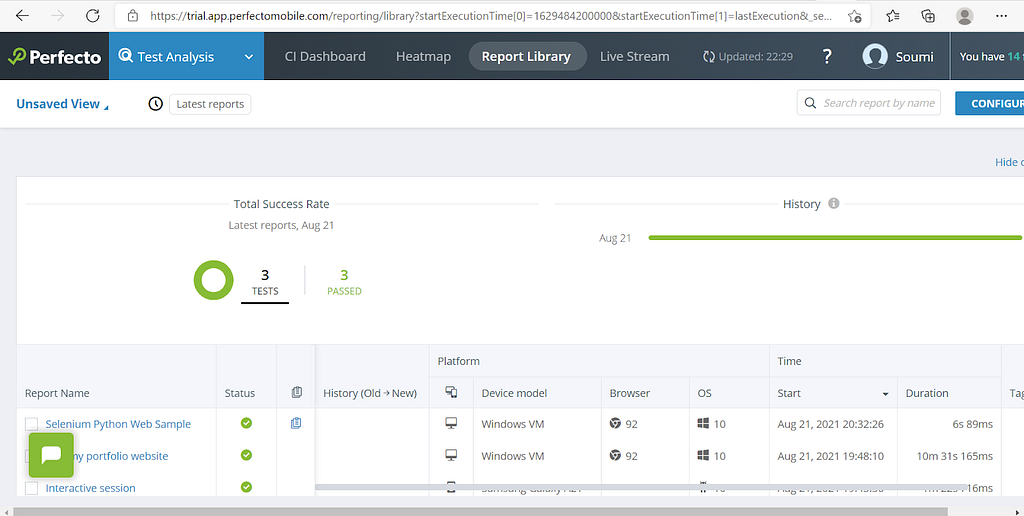Click the Status column header

(240, 393)
